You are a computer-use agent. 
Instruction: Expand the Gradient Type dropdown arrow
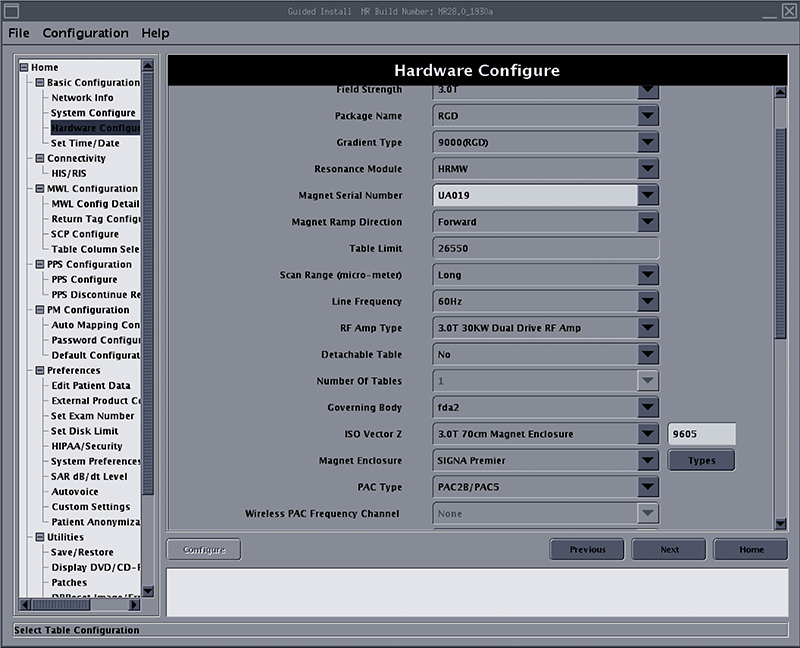[x=648, y=142]
